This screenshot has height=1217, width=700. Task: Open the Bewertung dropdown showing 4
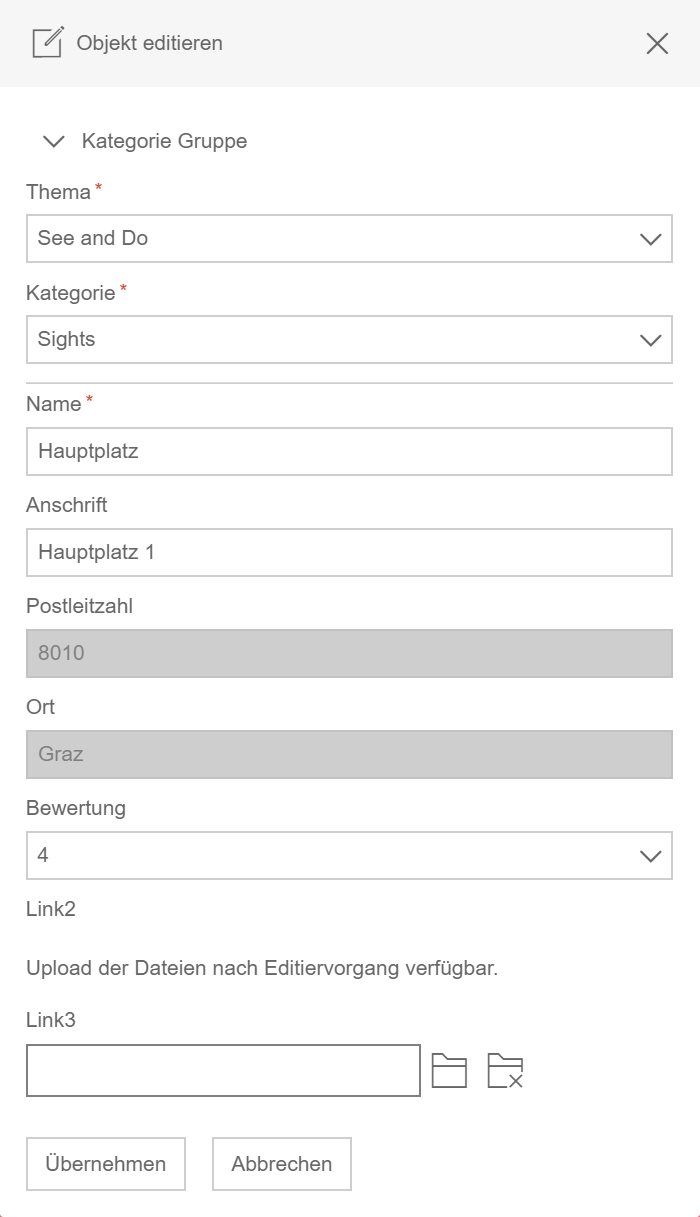point(348,855)
